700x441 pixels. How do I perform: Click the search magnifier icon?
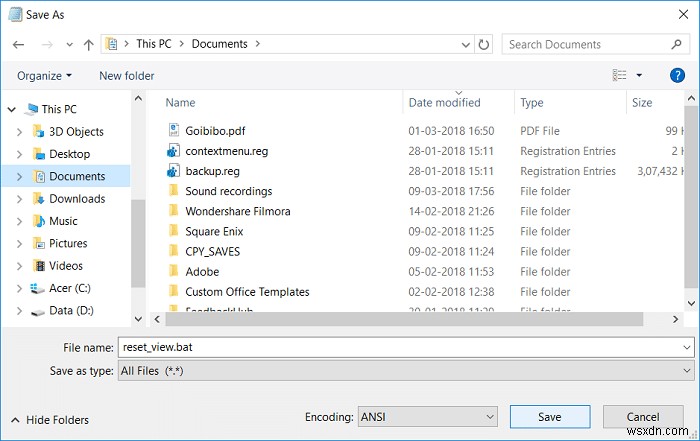point(677,44)
